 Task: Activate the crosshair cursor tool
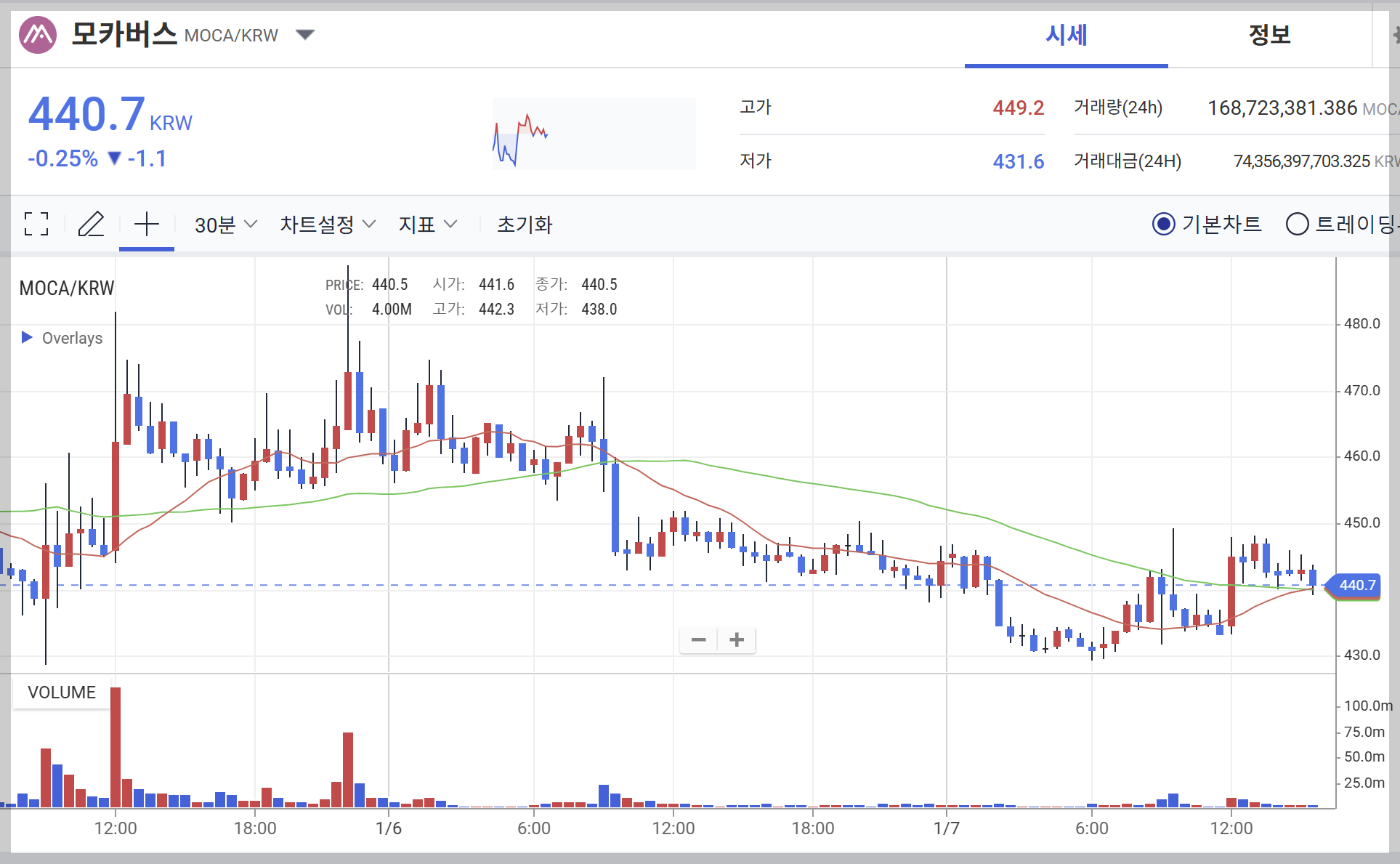pos(146,224)
